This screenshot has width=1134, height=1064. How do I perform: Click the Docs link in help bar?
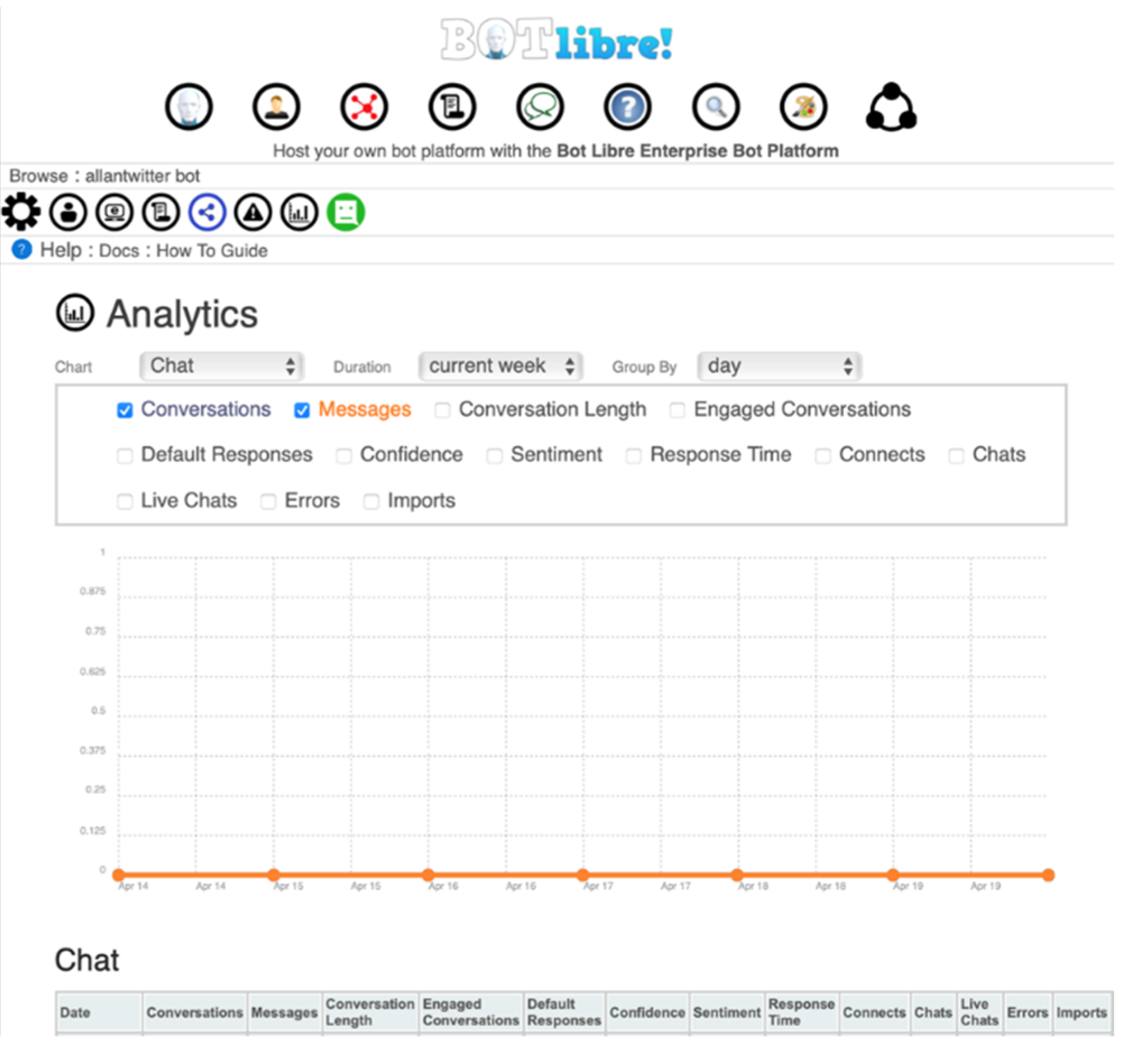pos(119,251)
